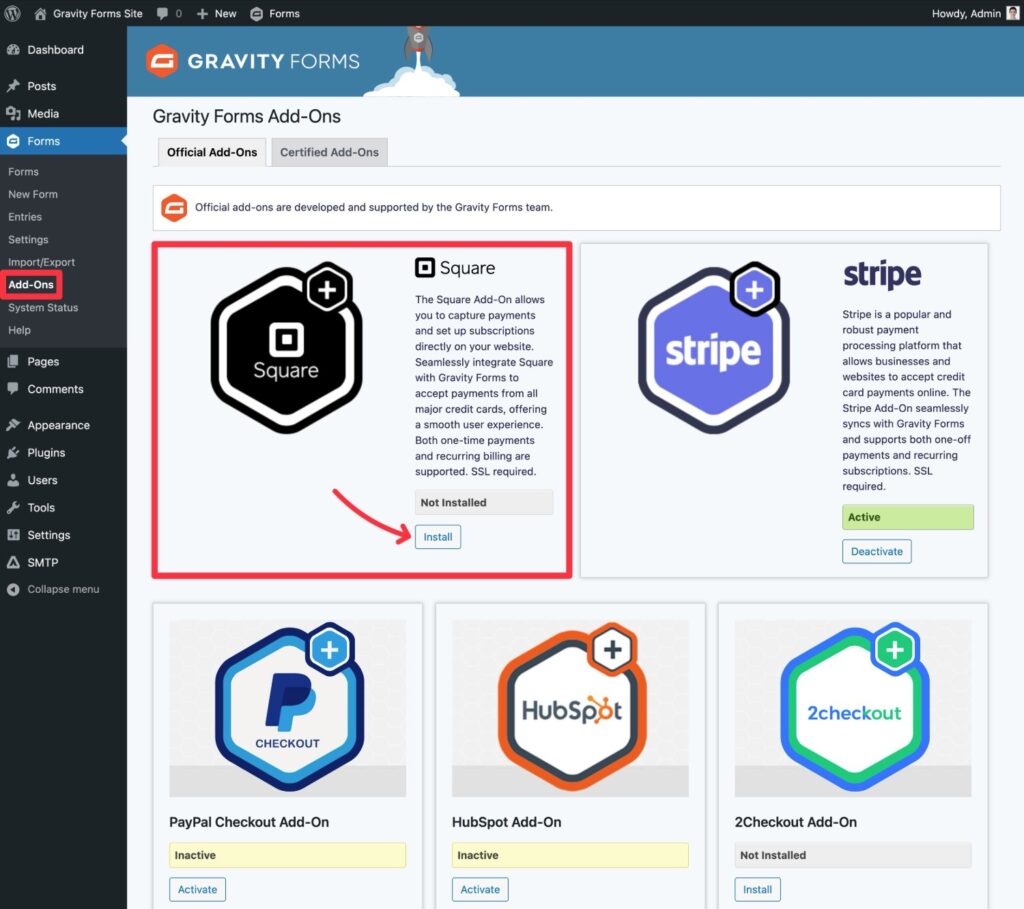Open the Forms menu in admin bar
This screenshot has height=909, width=1024.
[275, 13]
